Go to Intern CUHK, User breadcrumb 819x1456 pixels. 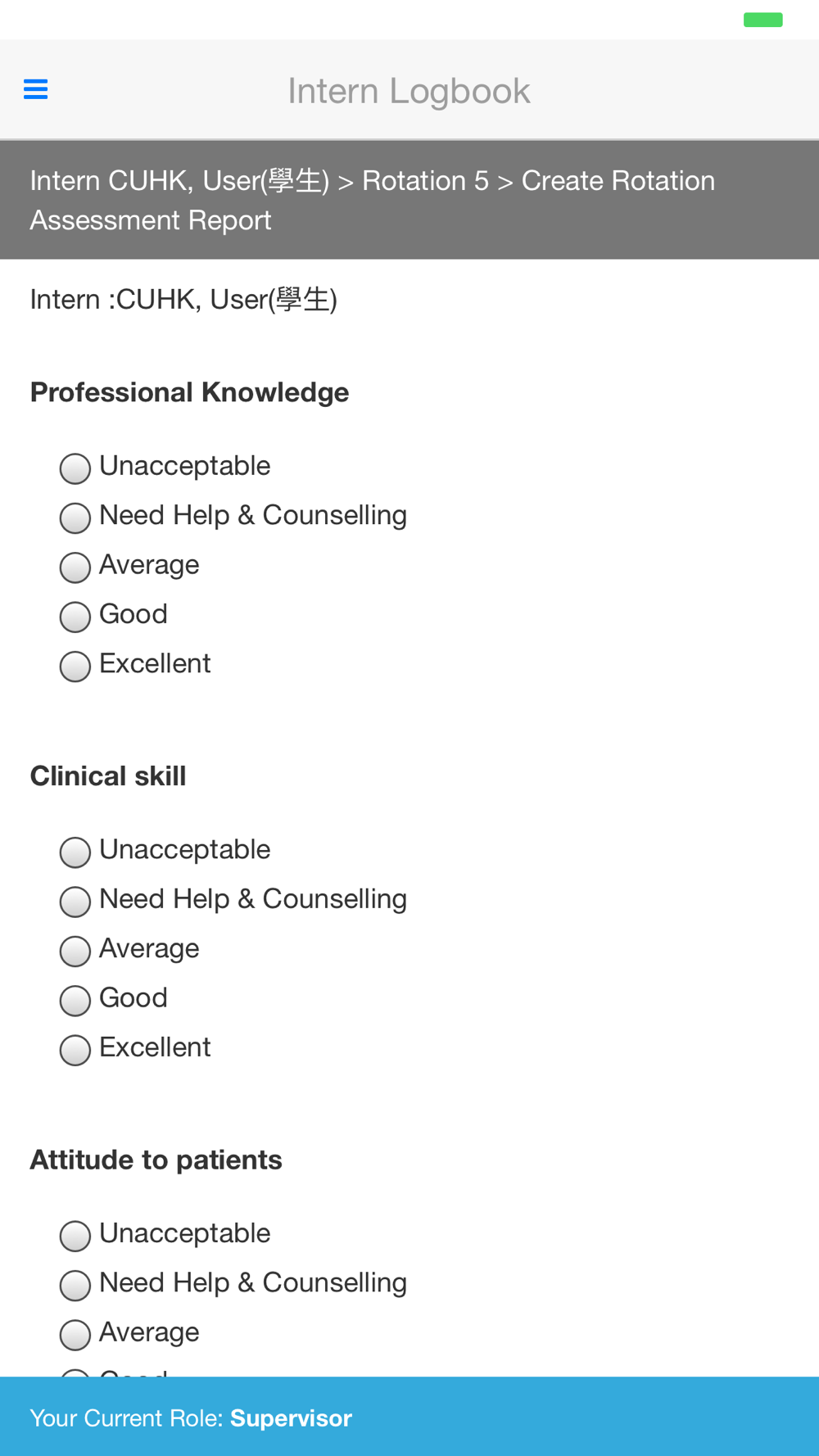179,181
